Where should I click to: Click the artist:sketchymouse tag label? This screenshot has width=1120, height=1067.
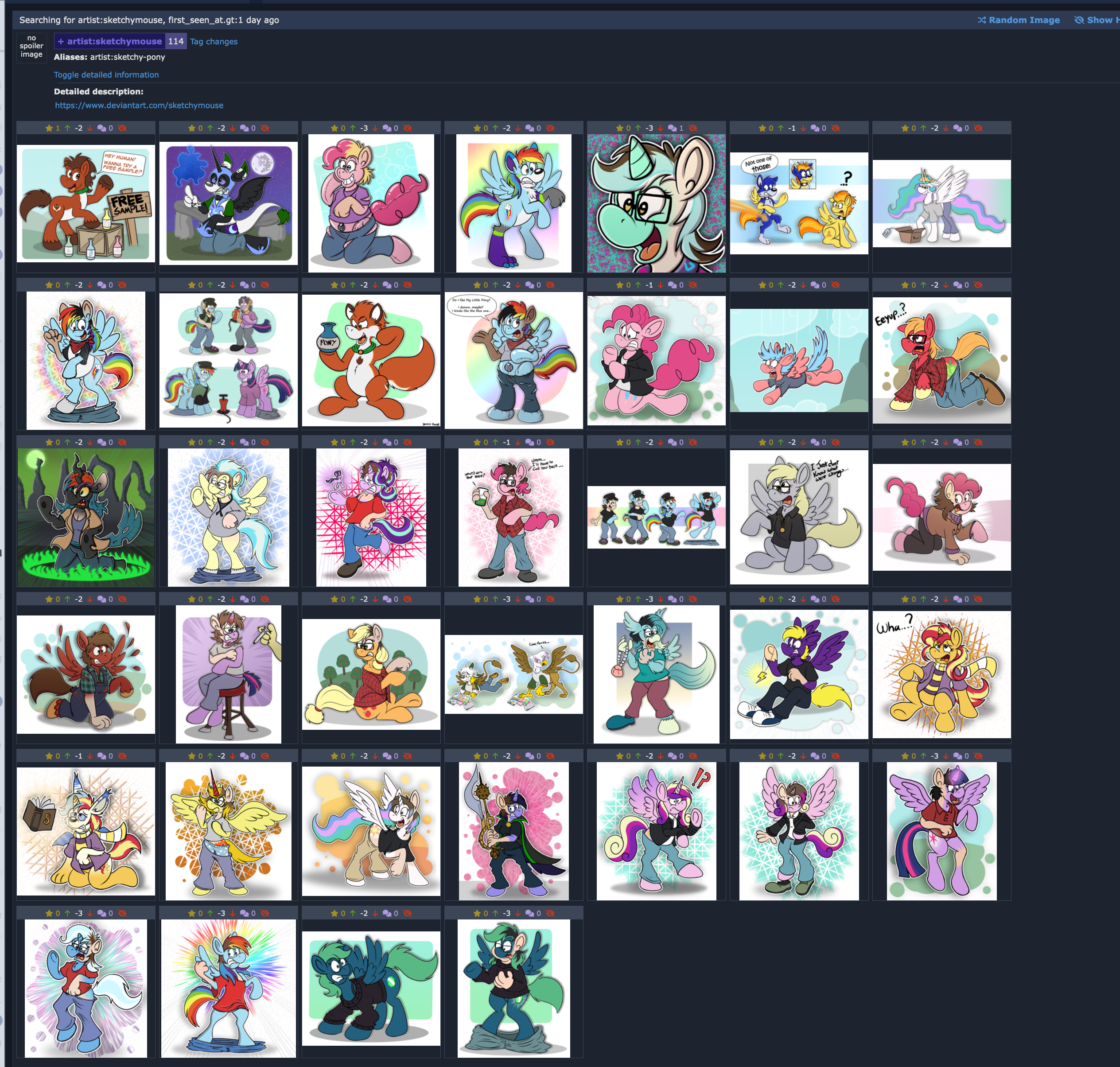pyautogui.click(x=114, y=42)
